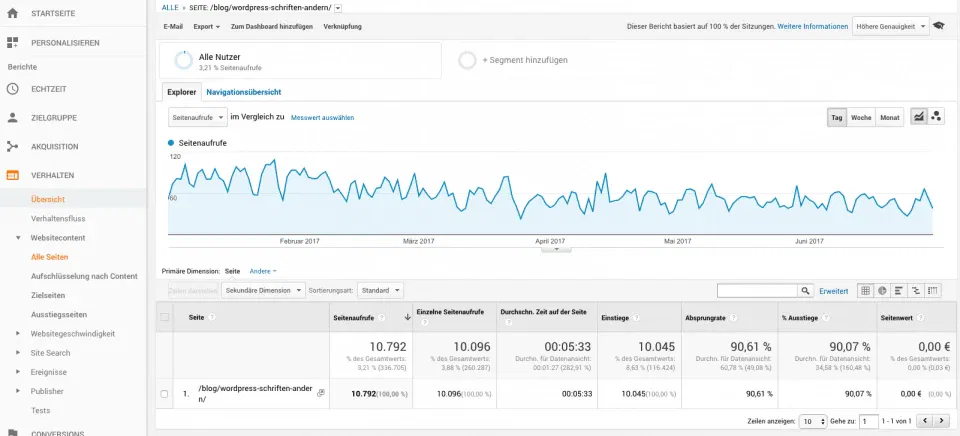Viewport: 960px width, 436px height.
Task: Collapse the Websitecontent sidebar section
Action: point(17,238)
